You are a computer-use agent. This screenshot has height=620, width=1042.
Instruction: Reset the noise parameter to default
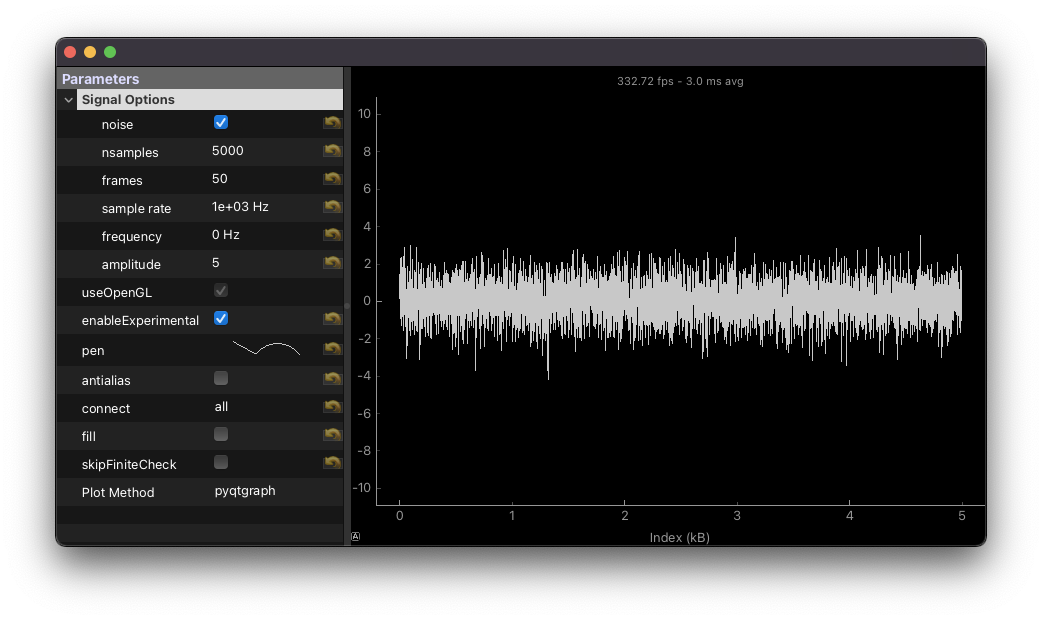click(331, 121)
